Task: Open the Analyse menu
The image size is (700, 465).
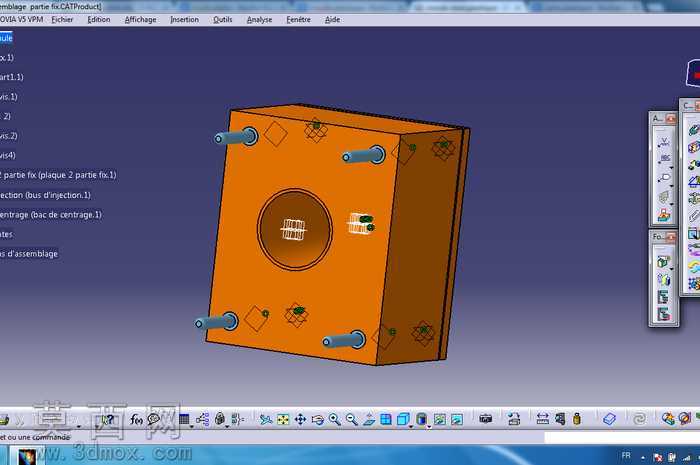Action: click(259, 20)
